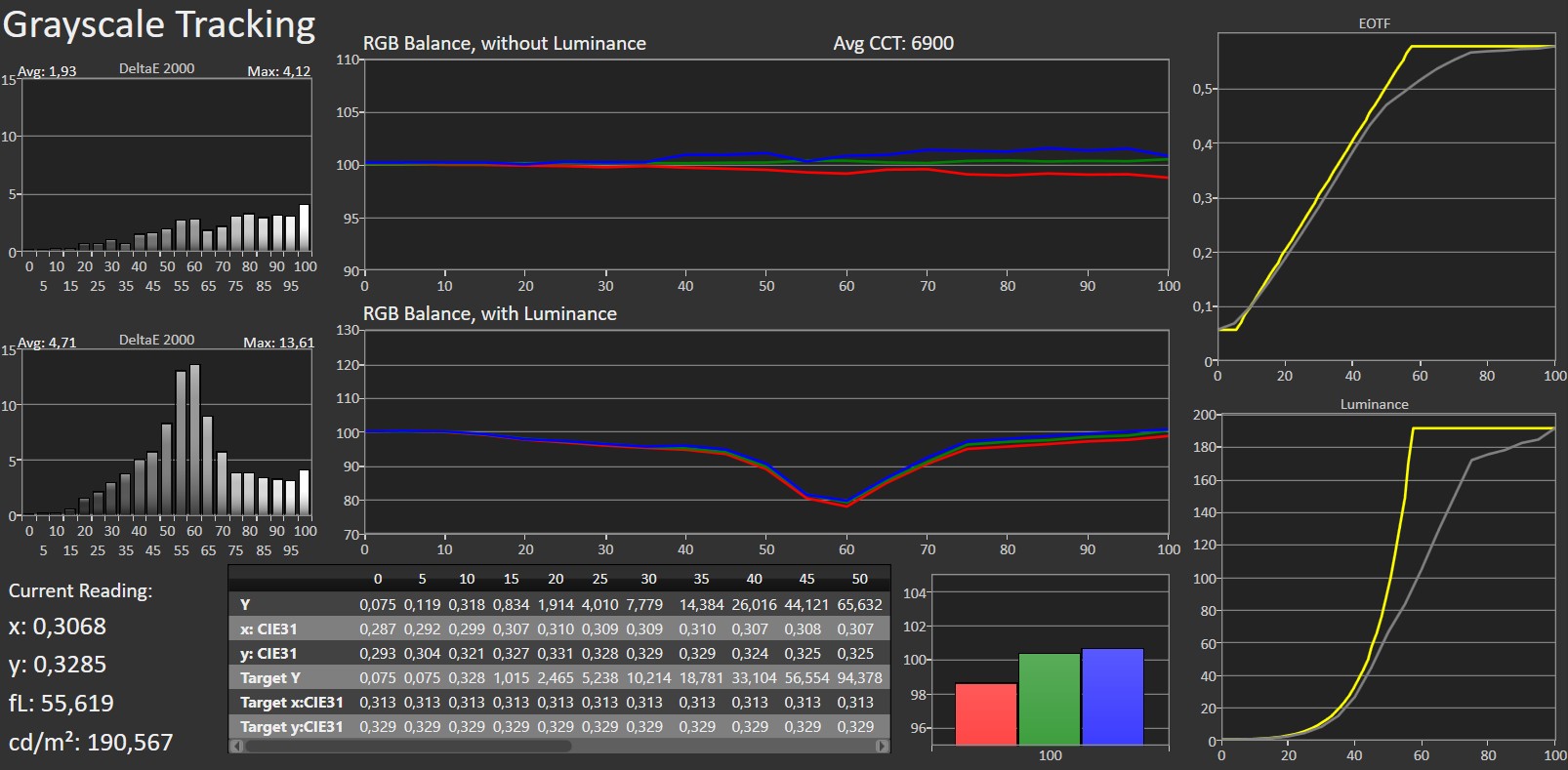This screenshot has width=1568, height=770.
Task: Select the blue bar in the RGB bar chart
Action: tap(1112, 696)
